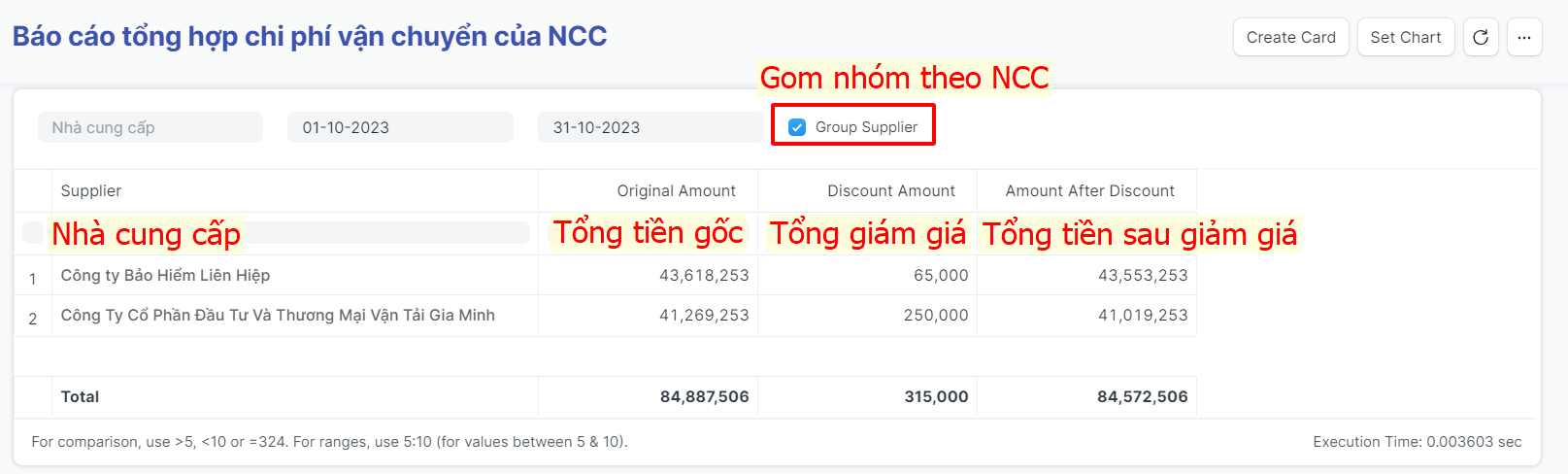Image resolution: width=1568 pixels, height=474 pixels.
Task: Click the 41,019,253 amount after discount cell
Action: pyautogui.click(x=1143, y=316)
